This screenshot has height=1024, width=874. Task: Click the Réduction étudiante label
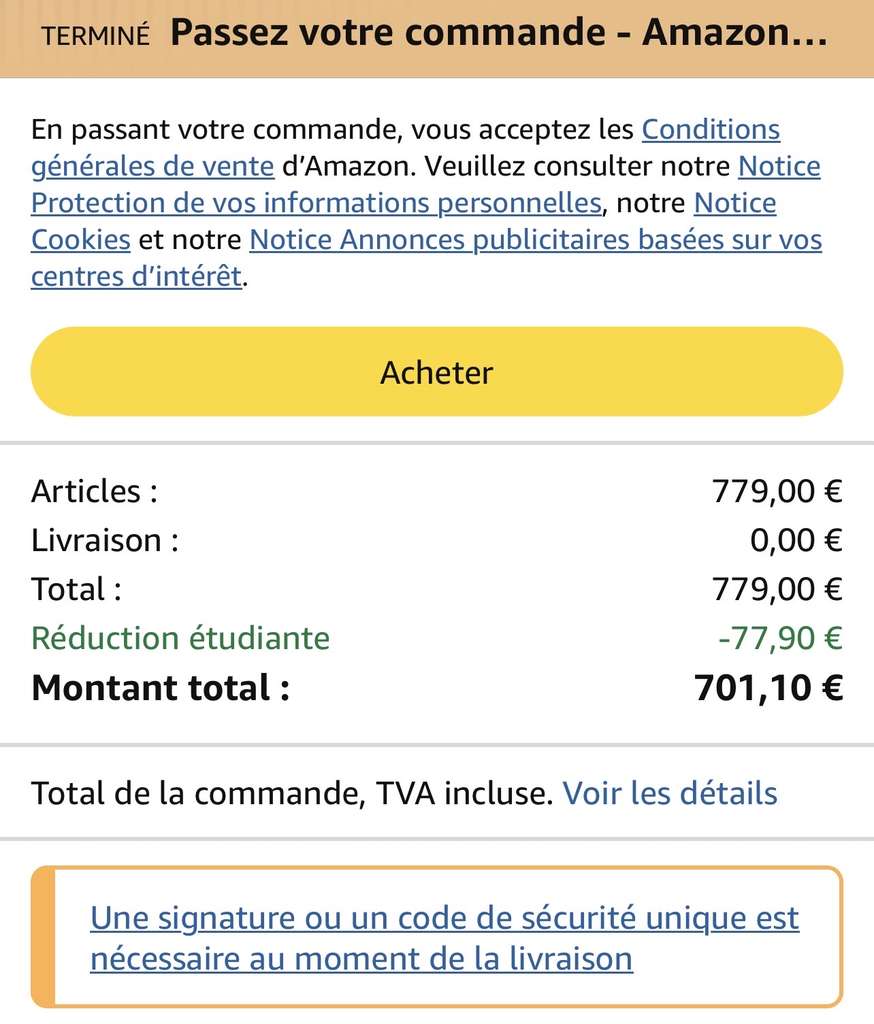tap(180, 638)
